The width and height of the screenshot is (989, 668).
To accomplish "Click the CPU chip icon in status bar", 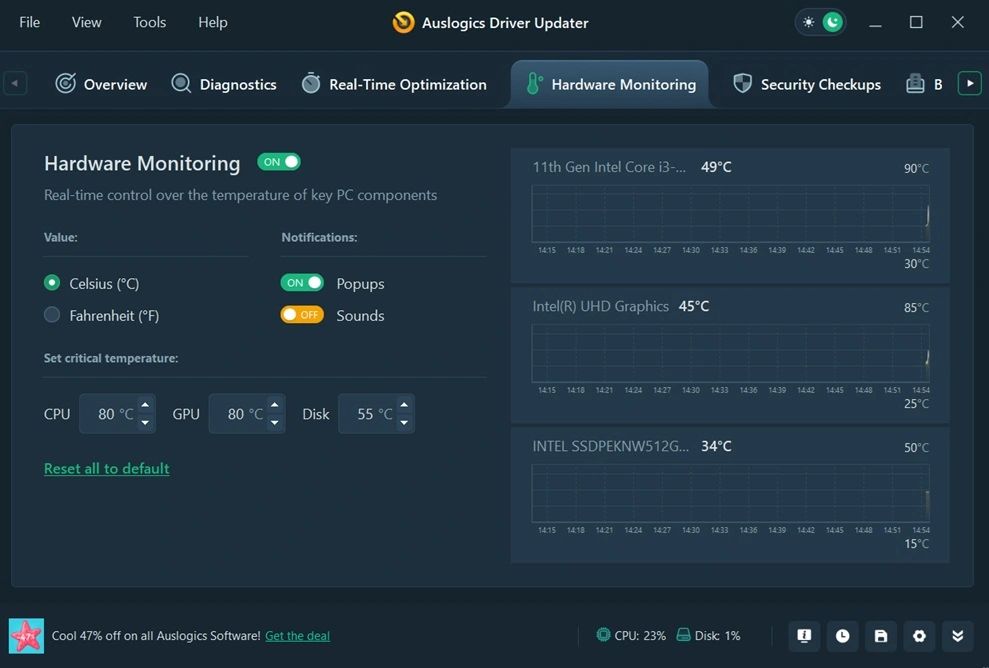I will (603, 635).
